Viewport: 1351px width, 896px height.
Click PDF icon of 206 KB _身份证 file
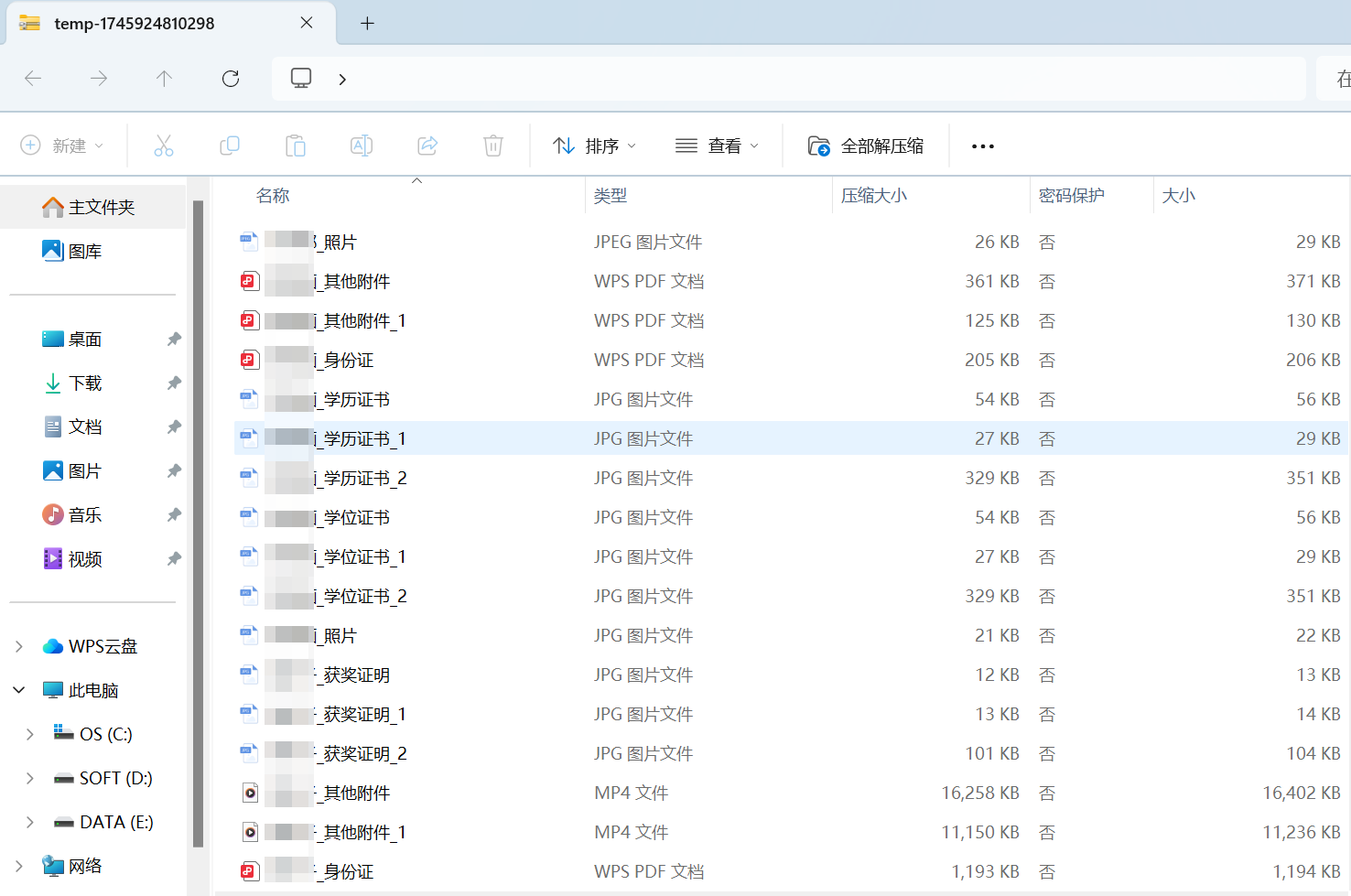point(250,360)
